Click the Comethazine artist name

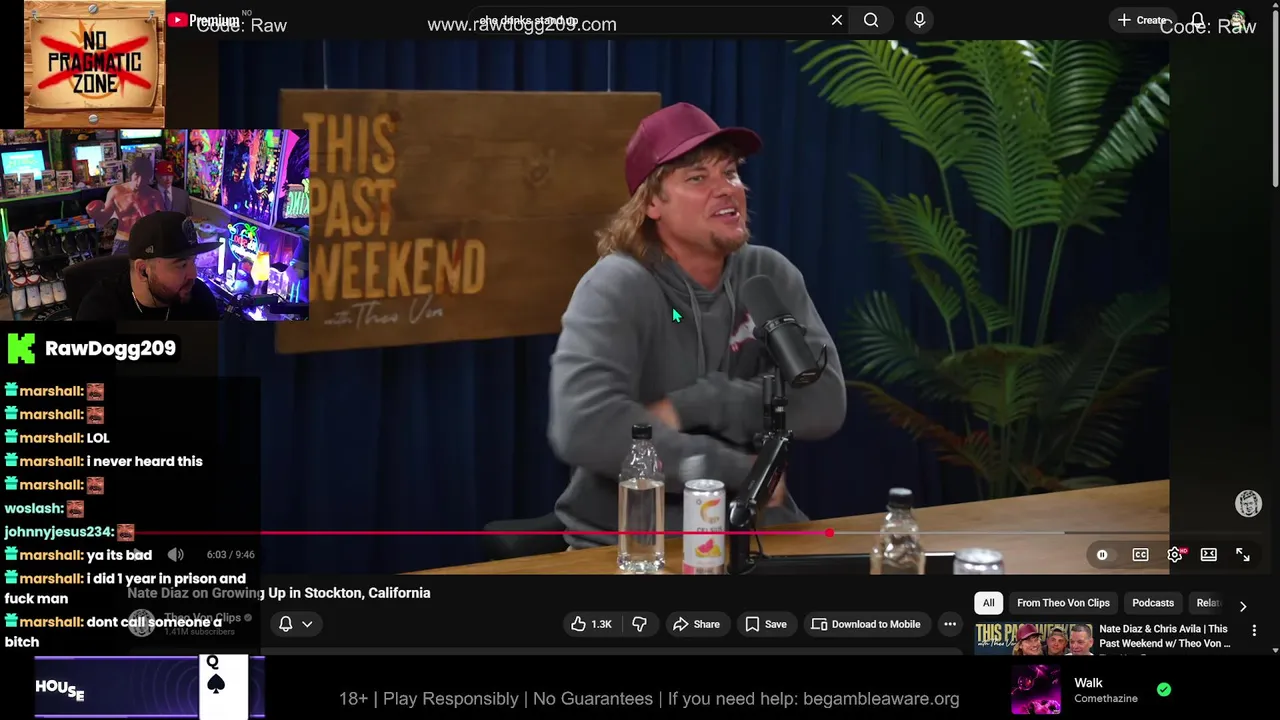pyautogui.click(x=1106, y=699)
